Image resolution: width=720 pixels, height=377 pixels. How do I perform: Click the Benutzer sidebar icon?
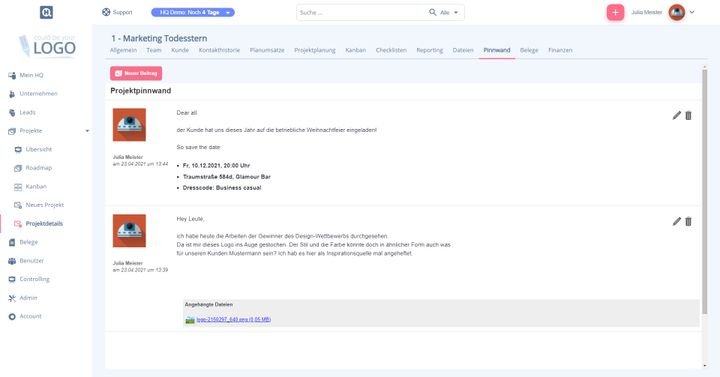click(12, 261)
